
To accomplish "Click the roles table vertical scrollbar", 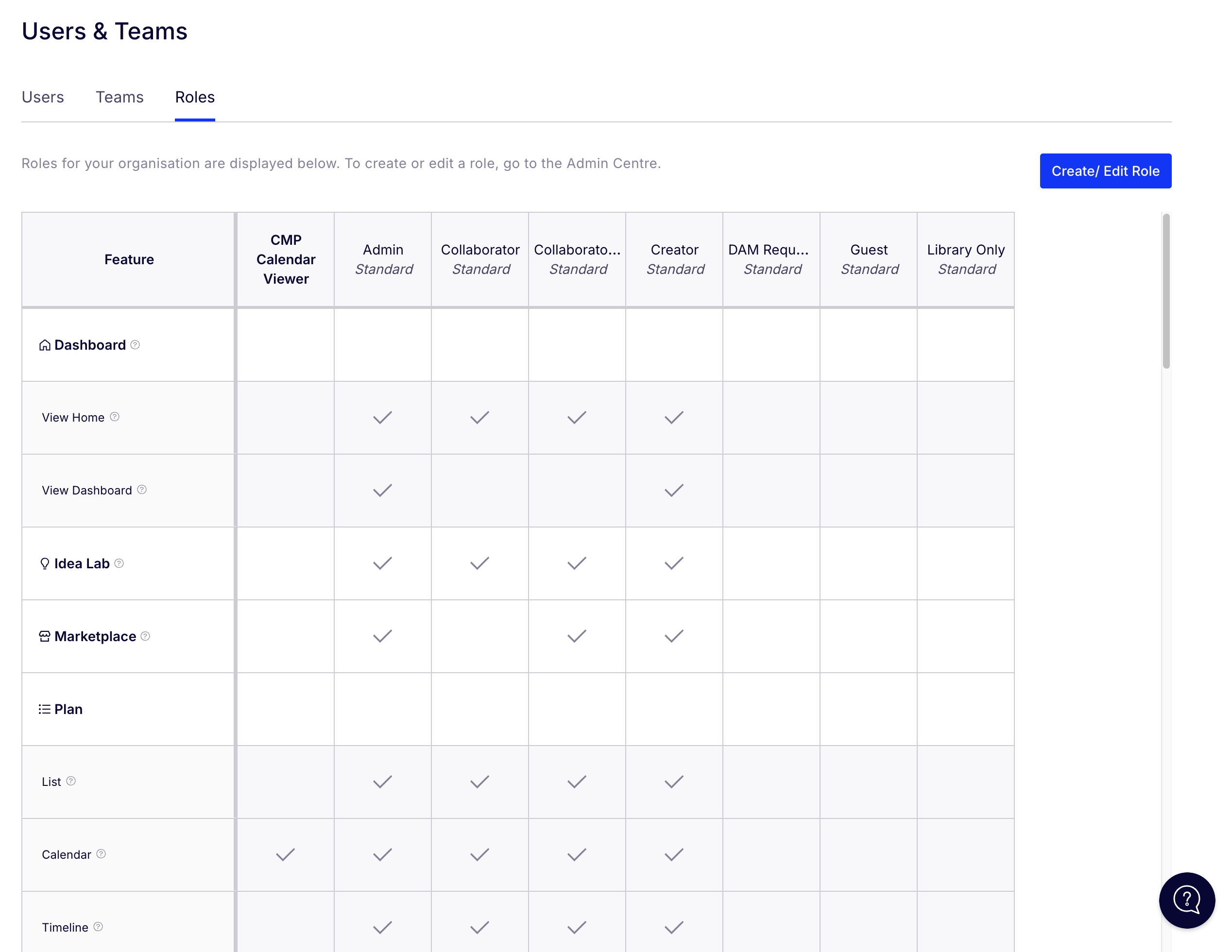I will tap(1166, 291).
